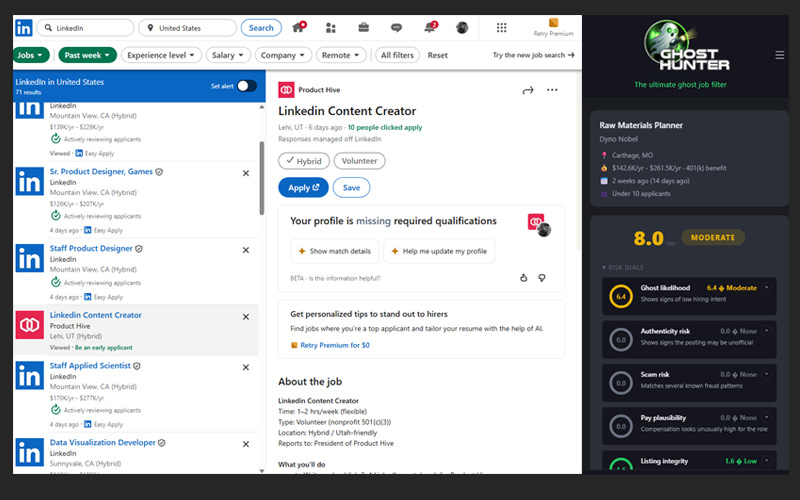The height and width of the screenshot is (500, 800).
Task: Open the Past week date filter
Action: coord(88,55)
